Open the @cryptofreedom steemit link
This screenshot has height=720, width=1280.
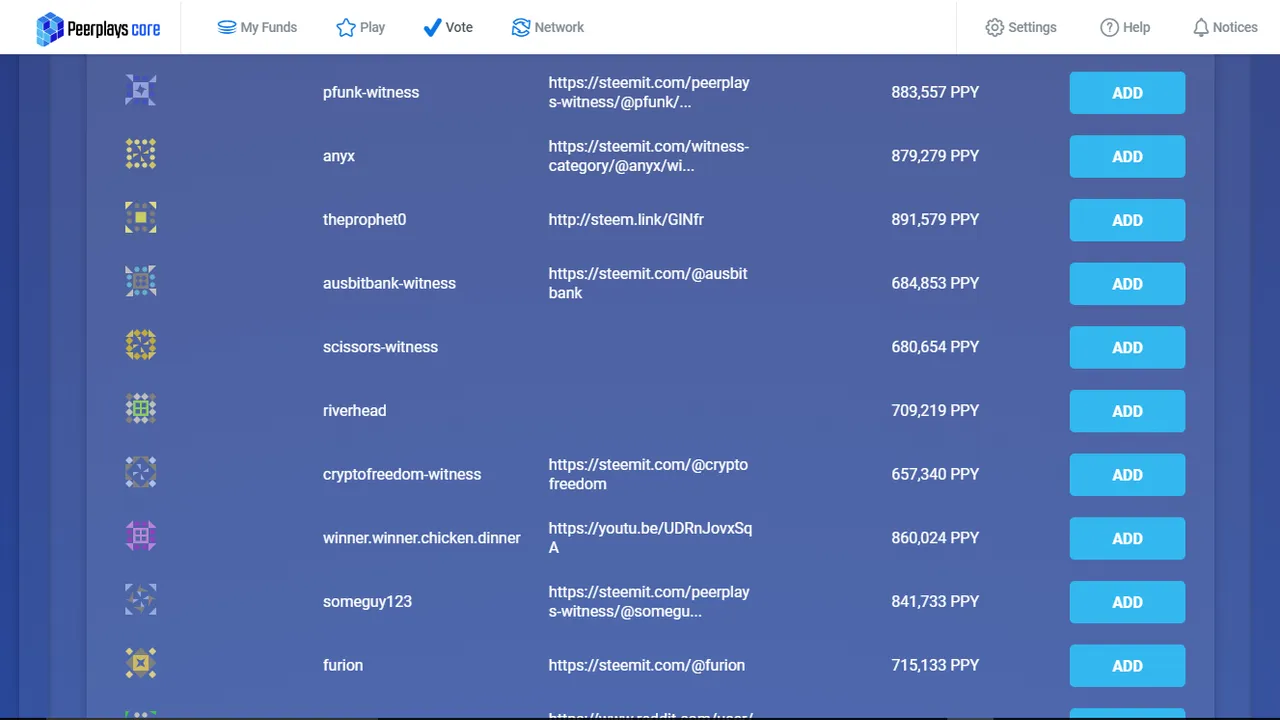coord(648,474)
